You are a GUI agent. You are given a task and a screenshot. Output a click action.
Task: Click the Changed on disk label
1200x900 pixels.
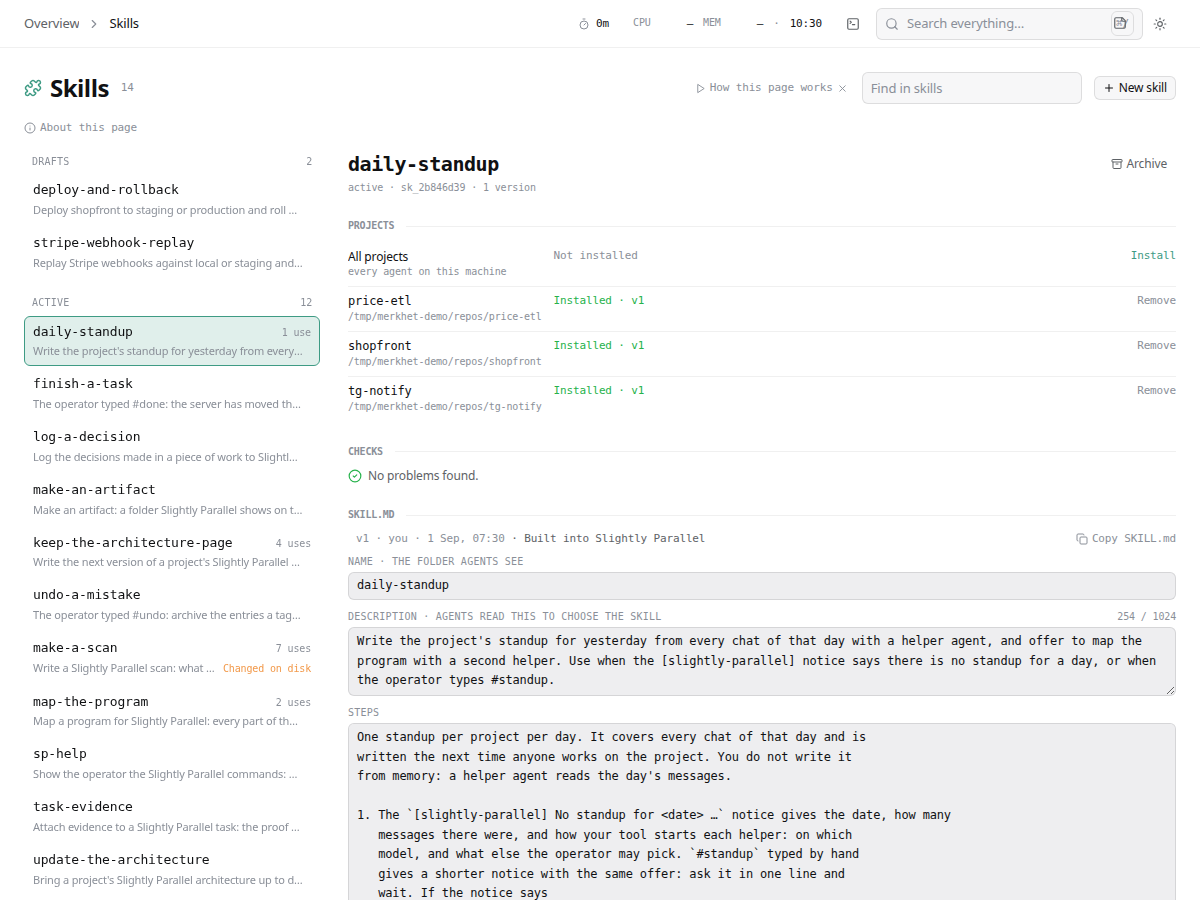click(x=267, y=669)
